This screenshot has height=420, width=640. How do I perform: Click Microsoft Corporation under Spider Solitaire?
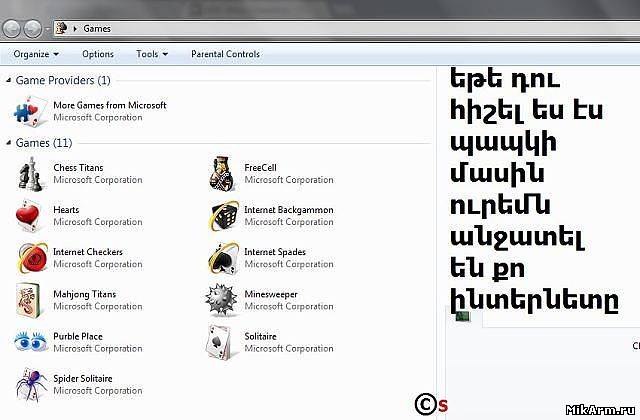pyautogui.click(x=98, y=391)
